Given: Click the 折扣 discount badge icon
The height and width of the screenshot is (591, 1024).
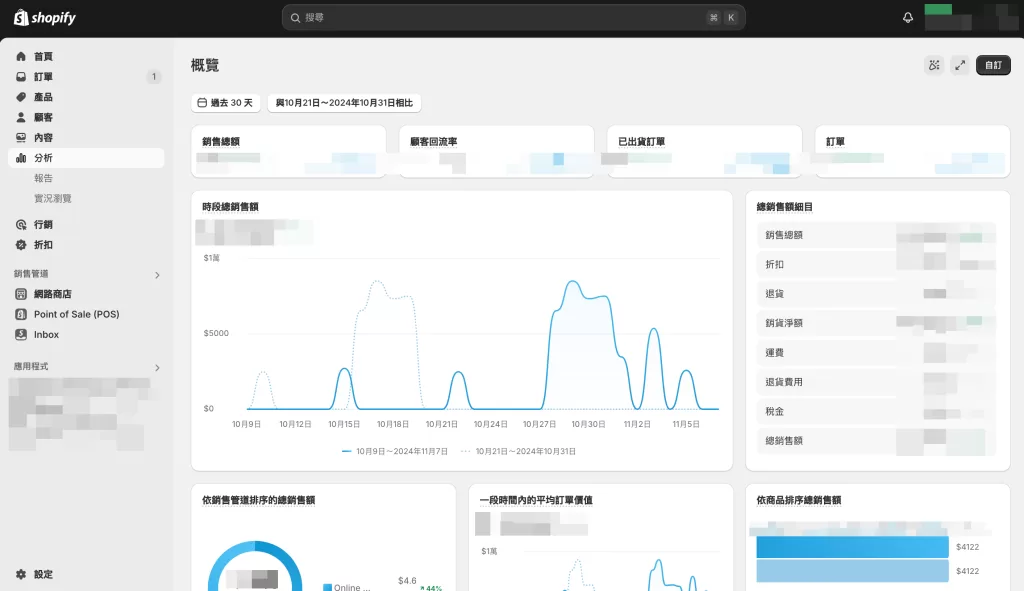Looking at the screenshot, I should pyautogui.click(x=21, y=244).
